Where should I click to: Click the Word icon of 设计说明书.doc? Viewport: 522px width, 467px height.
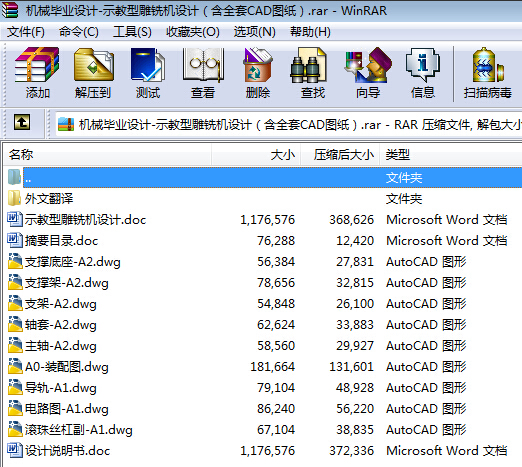tap(15, 450)
